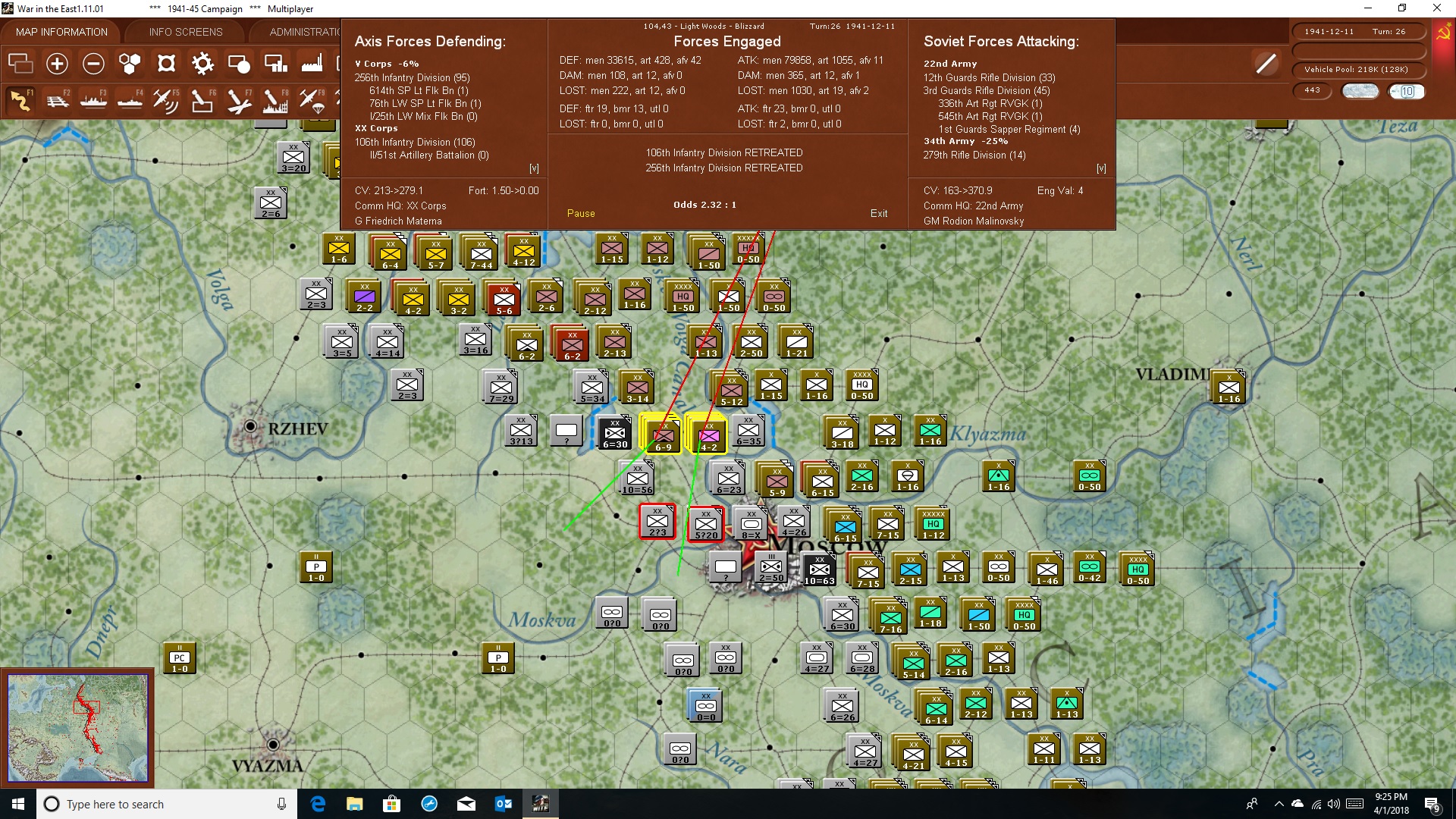The height and width of the screenshot is (819, 1456).
Task: Click 1st Guards Sapper Regiment entry
Action: coord(1009,129)
